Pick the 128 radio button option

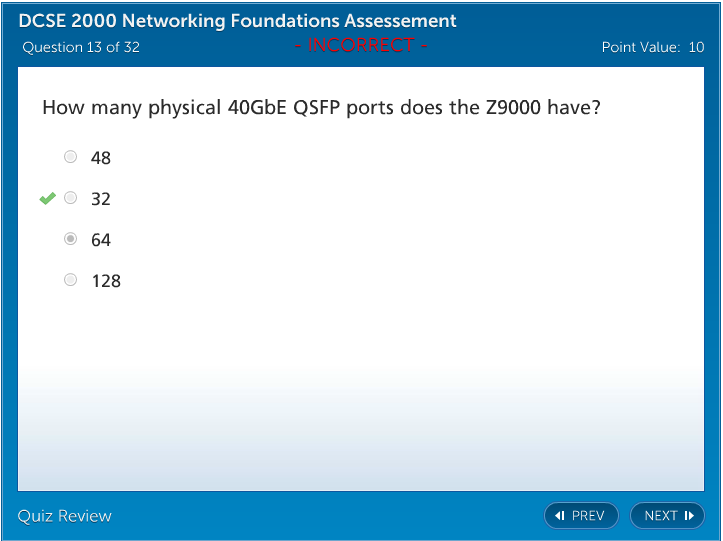click(70, 280)
